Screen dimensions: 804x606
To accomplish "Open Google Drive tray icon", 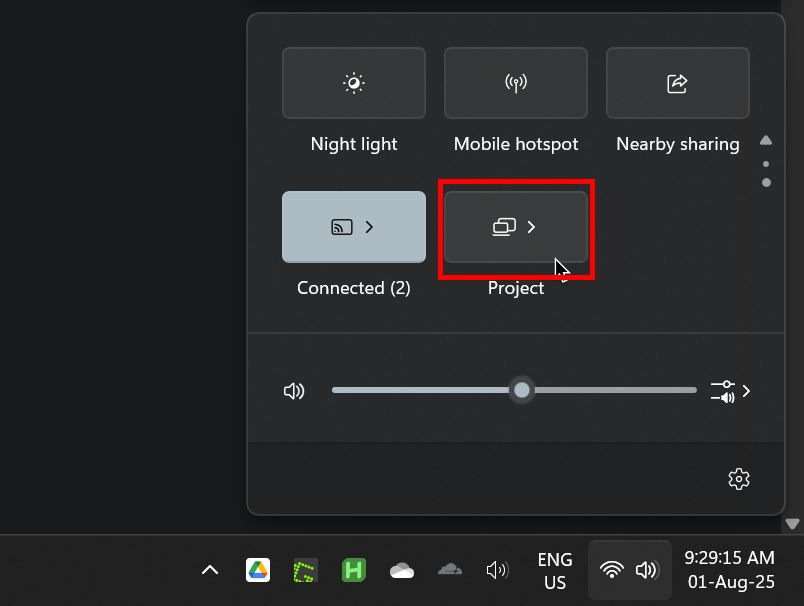I will pyautogui.click(x=258, y=570).
